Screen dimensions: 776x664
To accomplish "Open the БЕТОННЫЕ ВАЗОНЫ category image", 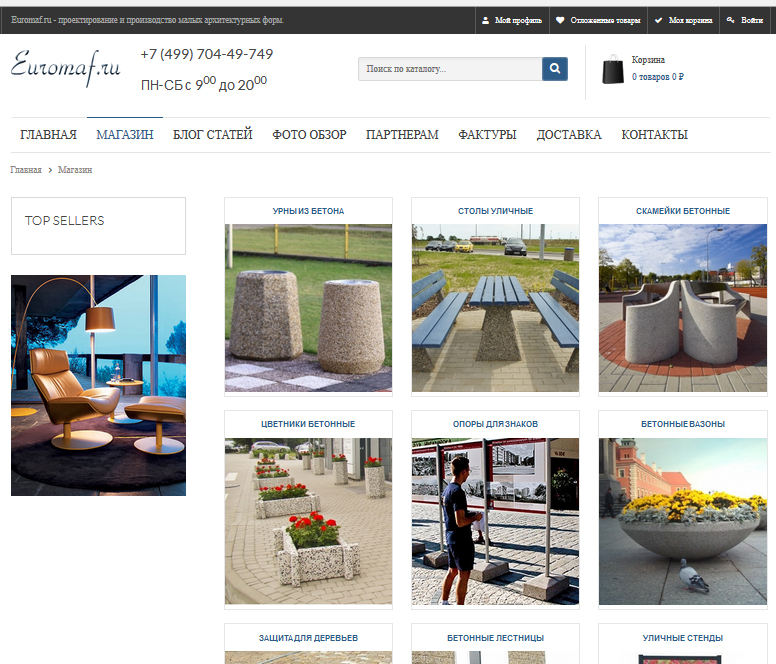I will pyautogui.click(x=683, y=521).
